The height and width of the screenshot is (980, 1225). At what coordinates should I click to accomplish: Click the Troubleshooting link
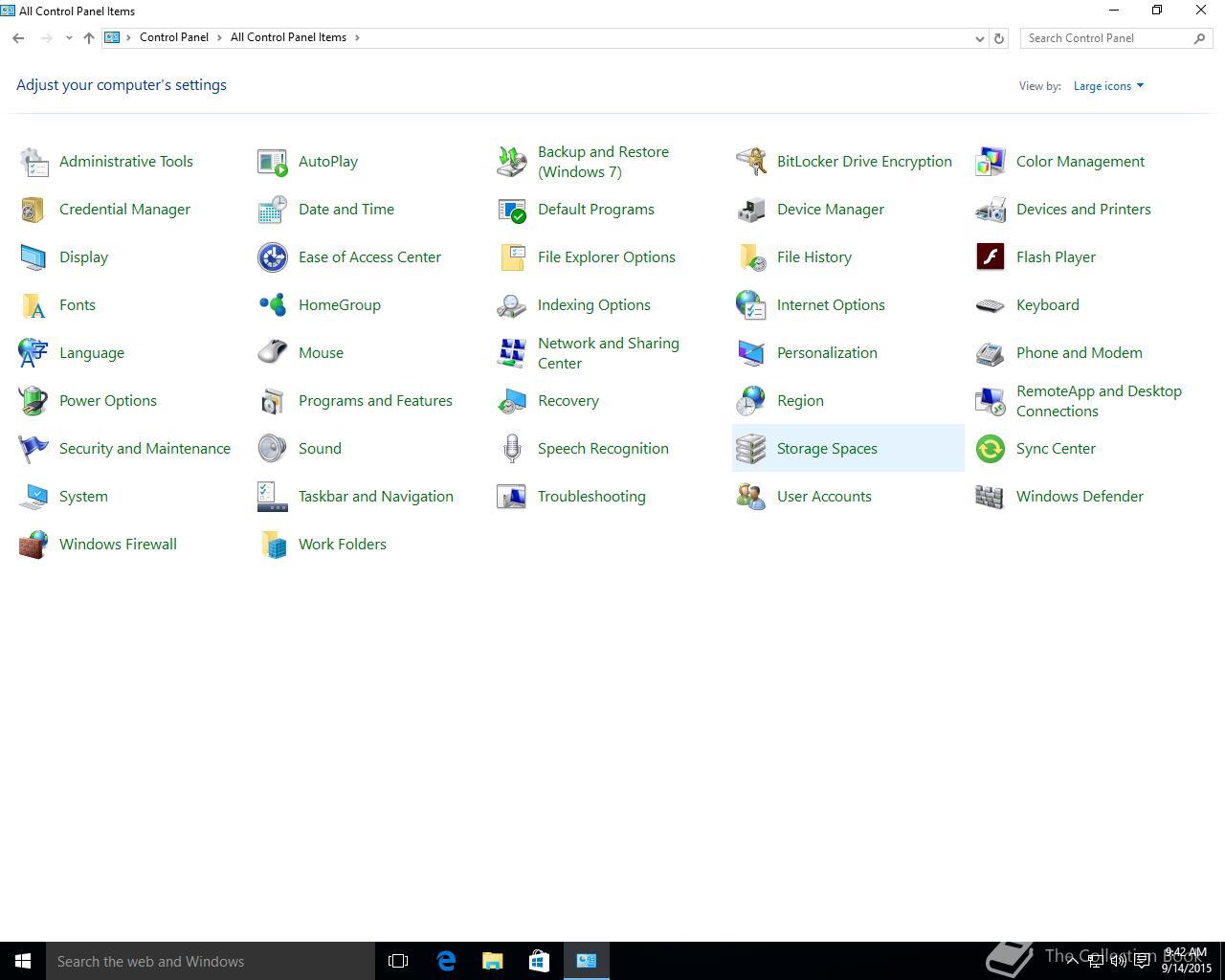591,497
